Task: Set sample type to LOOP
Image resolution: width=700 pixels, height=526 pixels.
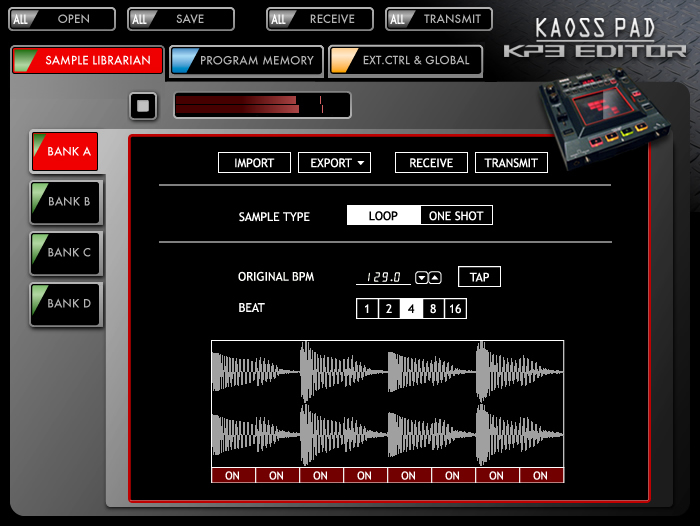Action: [x=383, y=216]
